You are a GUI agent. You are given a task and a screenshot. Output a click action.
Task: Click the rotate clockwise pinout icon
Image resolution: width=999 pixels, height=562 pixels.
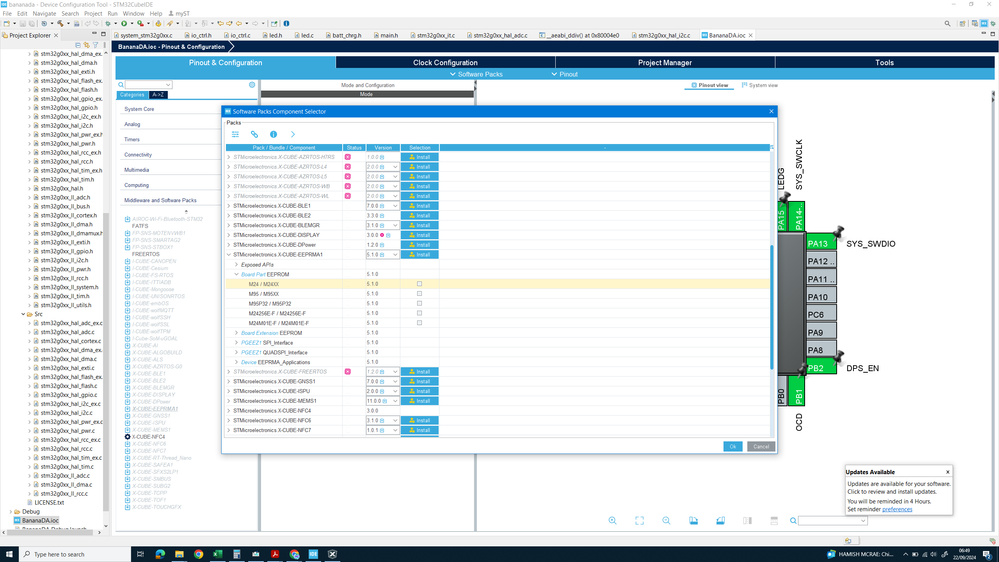[693, 521]
